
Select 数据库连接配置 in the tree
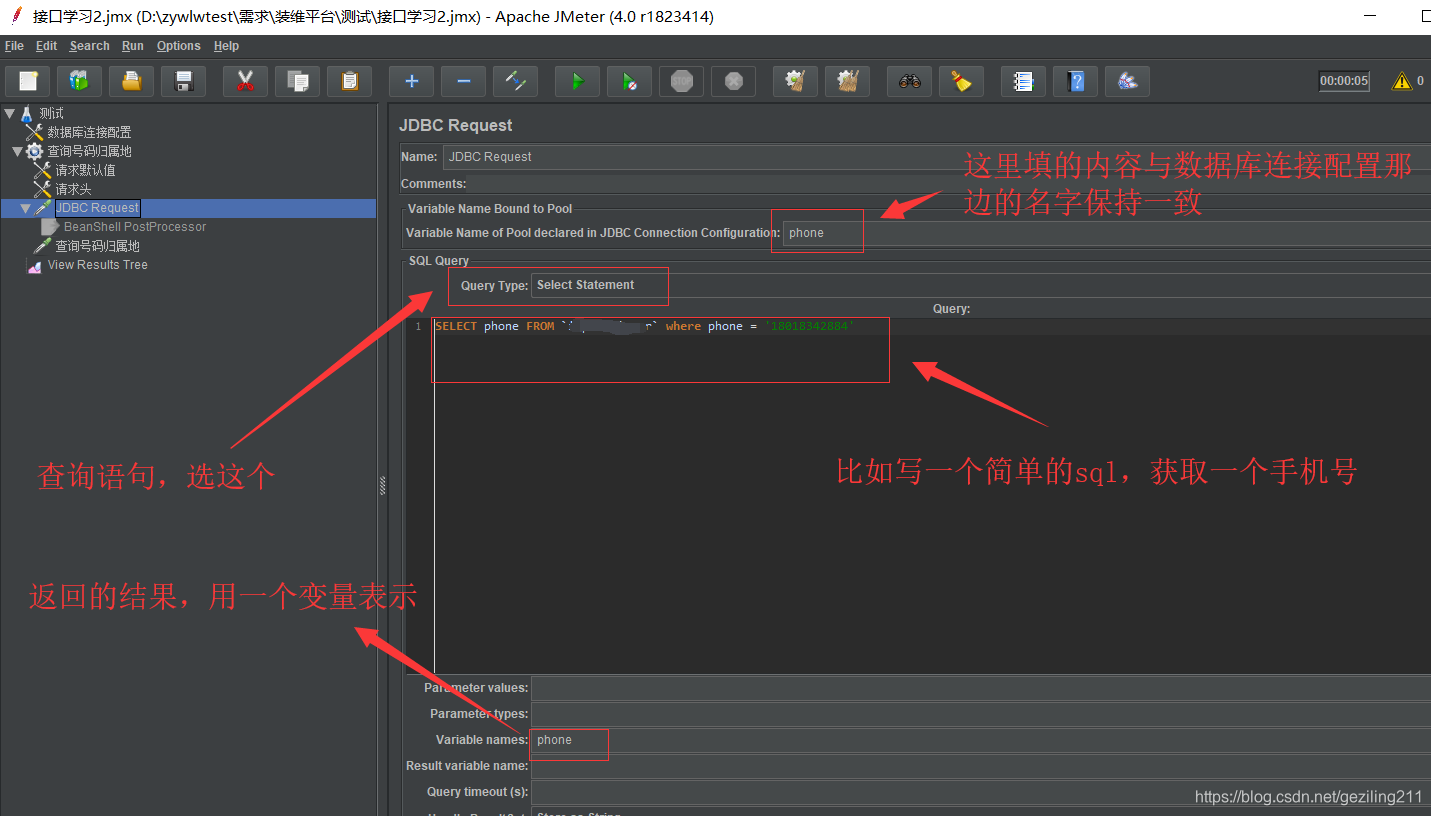pyautogui.click(x=89, y=132)
